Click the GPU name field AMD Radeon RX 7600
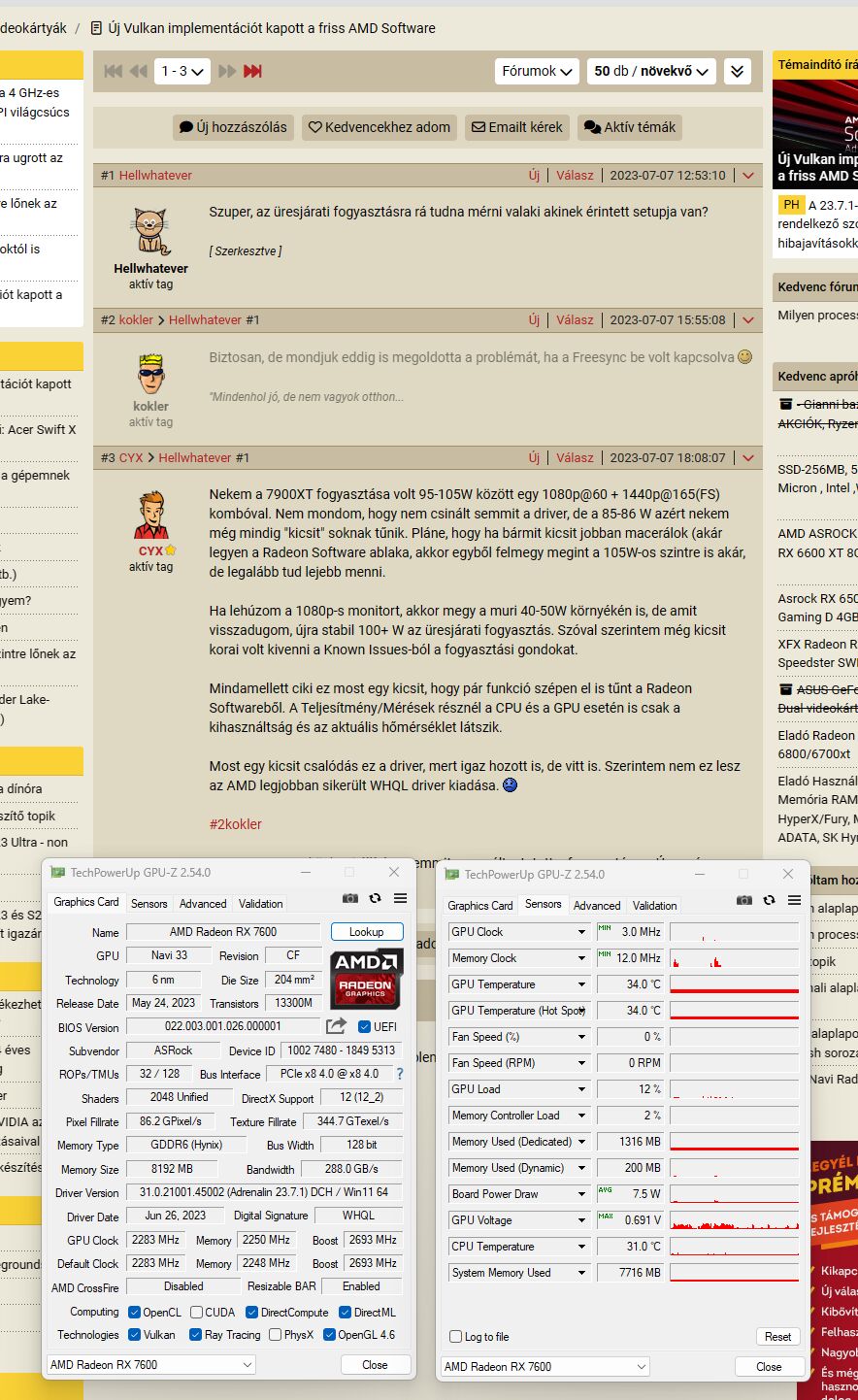The width and height of the screenshot is (858, 1400). click(x=223, y=931)
